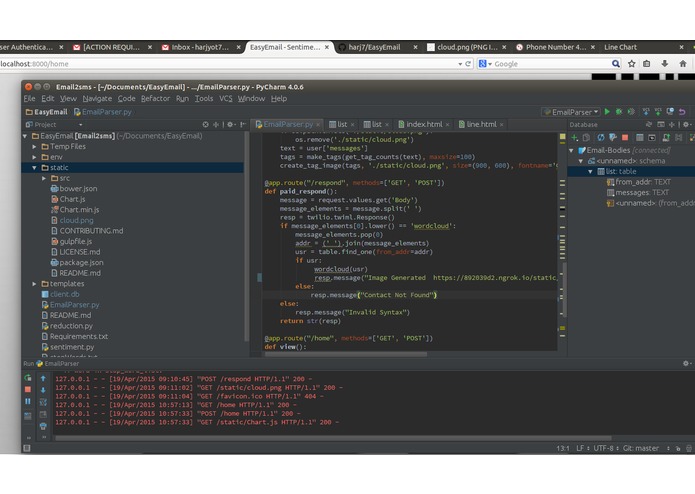The width and height of the screenshot is (695, 494).
Task: Run the EmailParser configuration with the green play icon
Action: coord(607,112)
